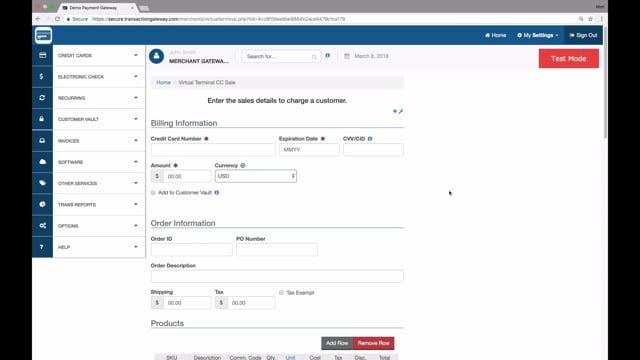The image size is (640, 360).
Task: Click the Options gears icon
Action: click(42, 225)
